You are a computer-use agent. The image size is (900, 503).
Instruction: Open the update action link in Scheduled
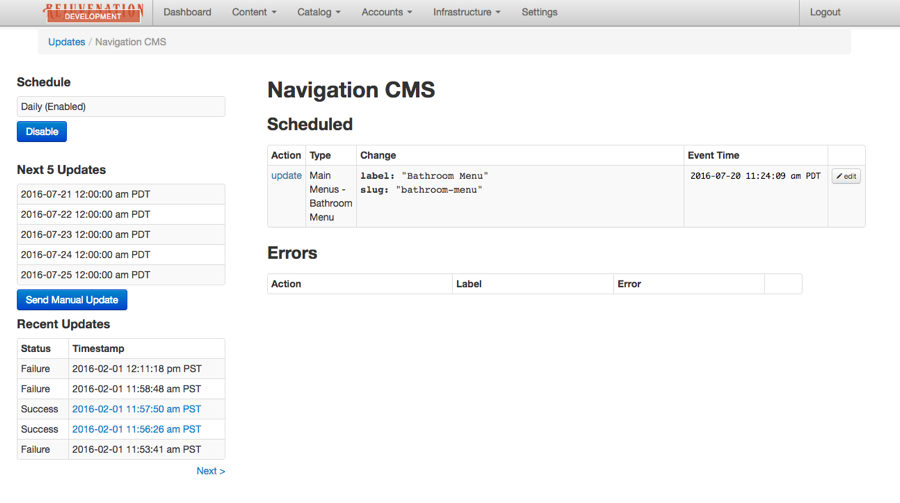tap(286, 176)
